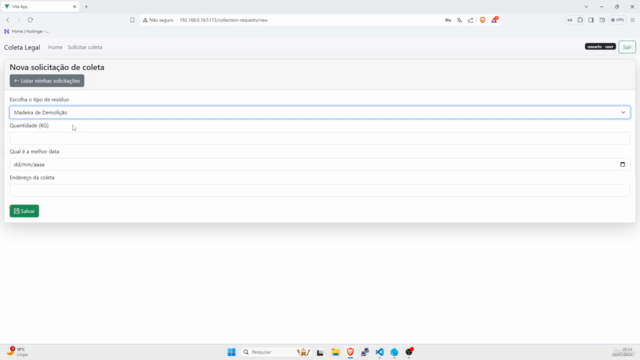Click the taskbar Pesquisar search box
Image resolution: width=640 pixels, height=360 pixels.
tap(277, 352)
